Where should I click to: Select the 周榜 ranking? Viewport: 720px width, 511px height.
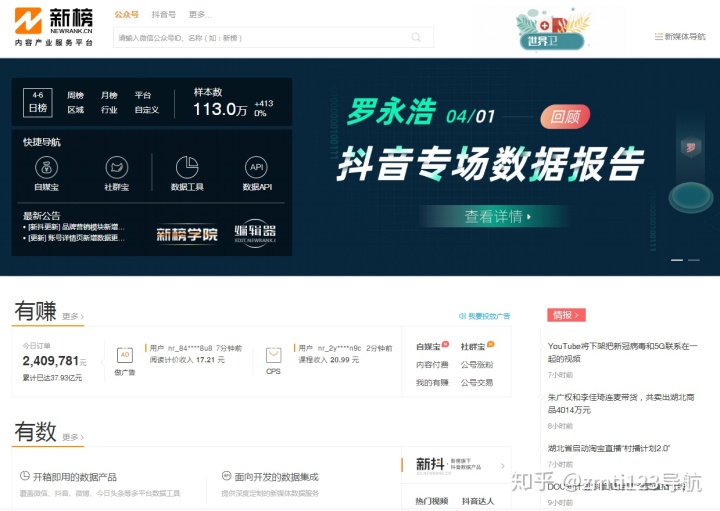click(75, 95)
